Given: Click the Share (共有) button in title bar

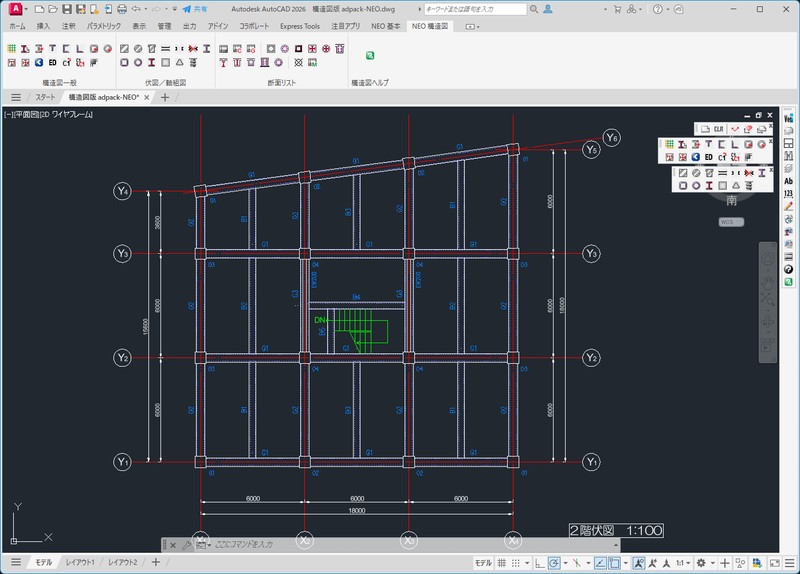Looking at the screenshot, I should point(194,9).
